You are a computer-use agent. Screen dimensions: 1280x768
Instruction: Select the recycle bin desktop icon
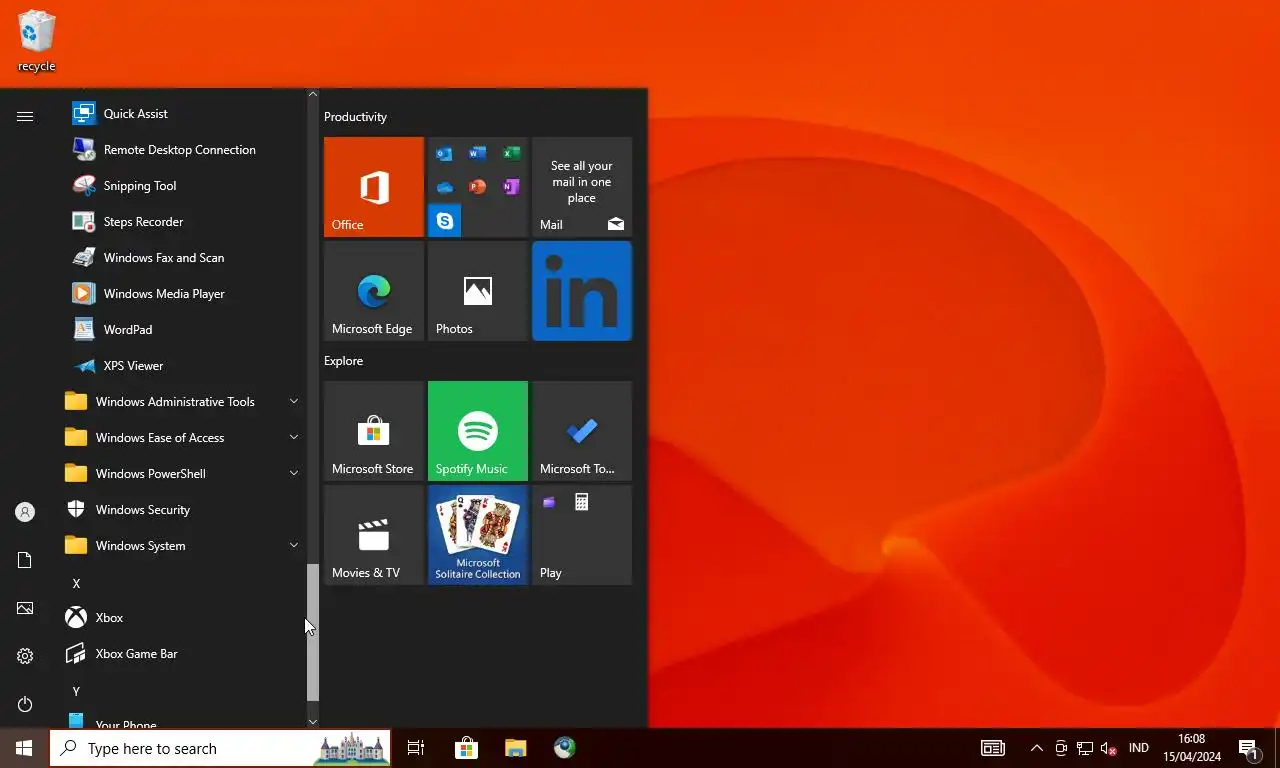[37, 42]
